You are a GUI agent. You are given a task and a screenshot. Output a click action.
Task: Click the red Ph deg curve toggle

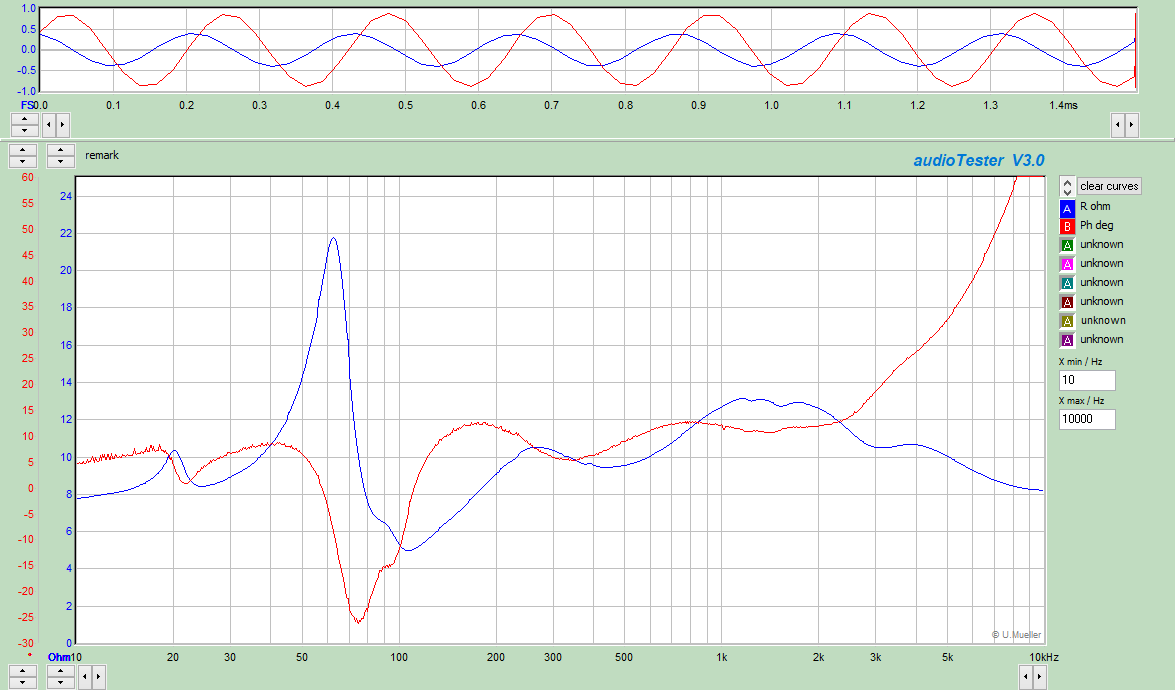pos(1067,226)
